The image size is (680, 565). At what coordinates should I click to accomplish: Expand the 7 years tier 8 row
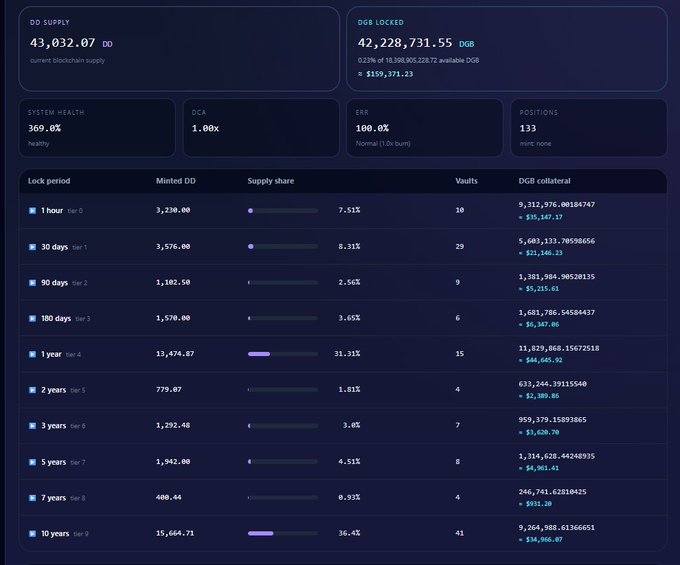32,498
